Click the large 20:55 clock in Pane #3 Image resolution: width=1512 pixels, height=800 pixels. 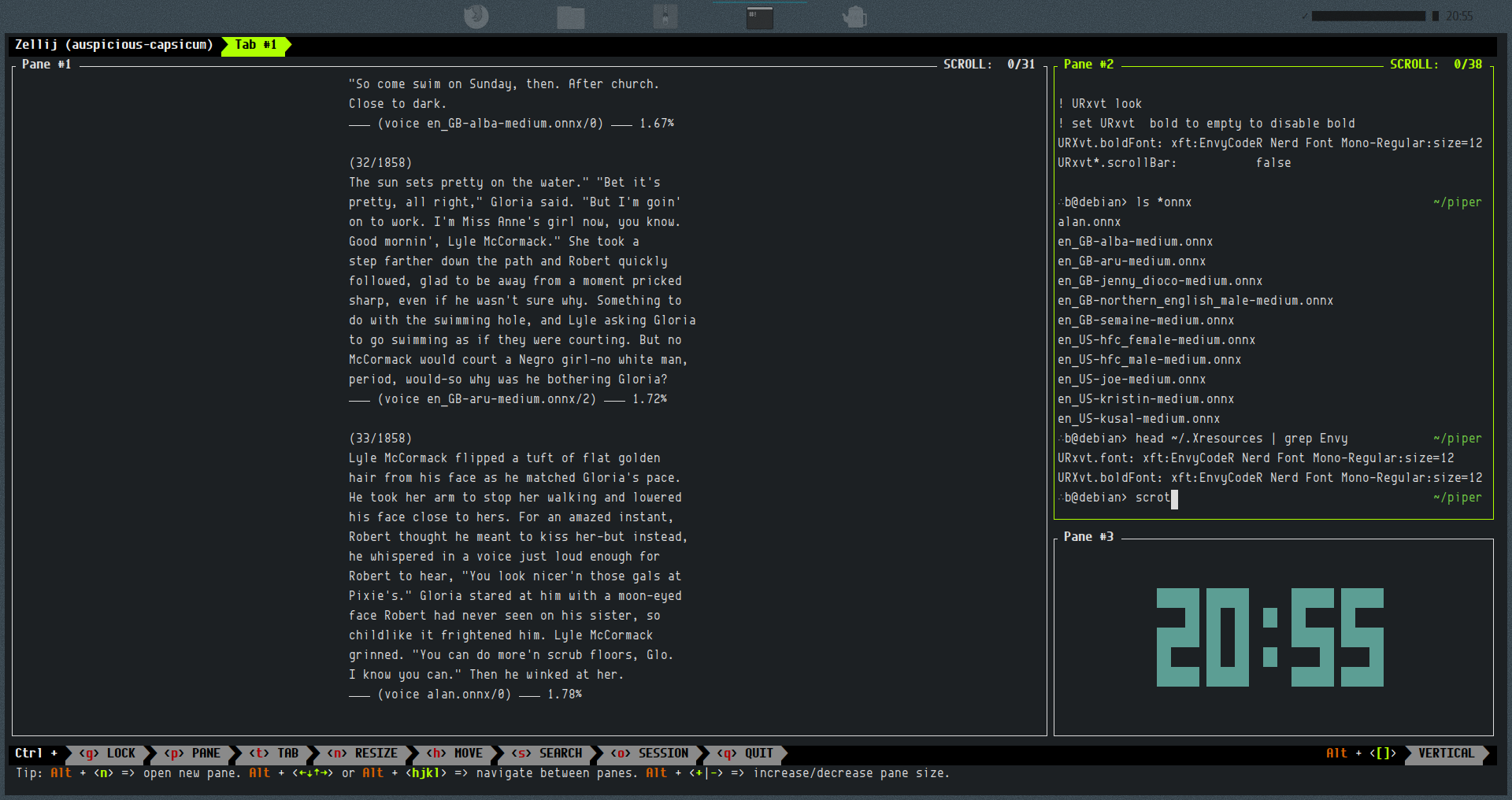click(1270, 638)
